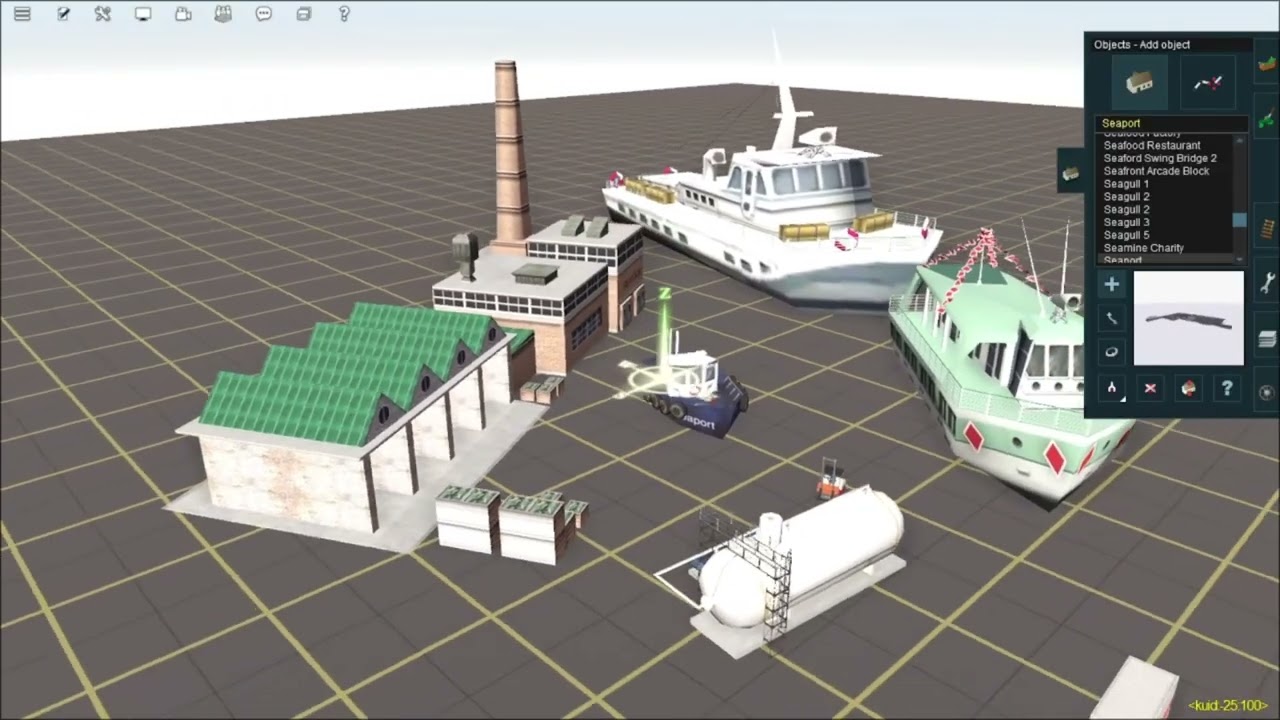1280x720 pixels.
Task: Select Seafood Restaurant in the object list
Action: (1152, 146)
